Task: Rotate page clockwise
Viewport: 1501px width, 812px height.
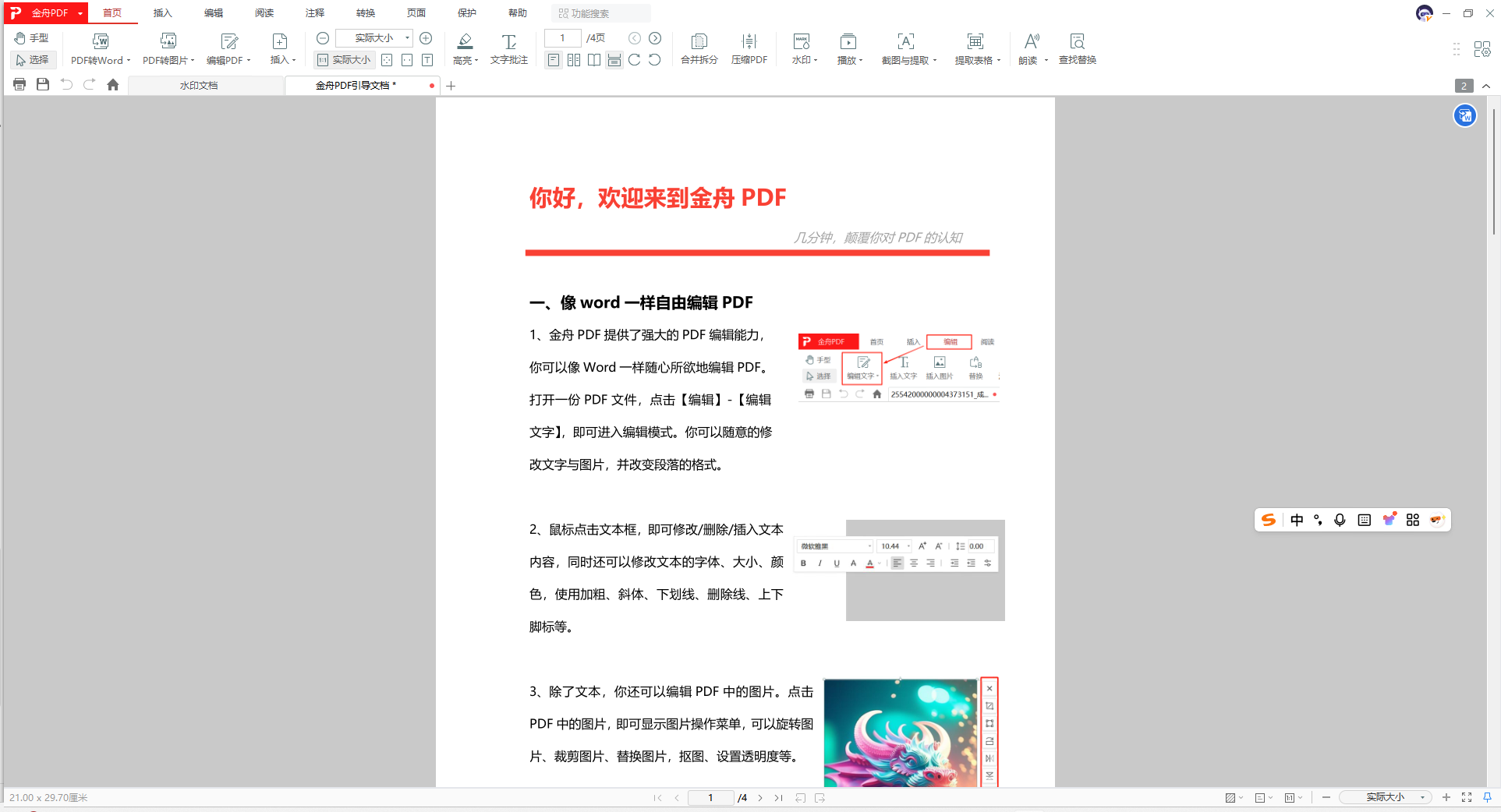Action: point(635,60)
